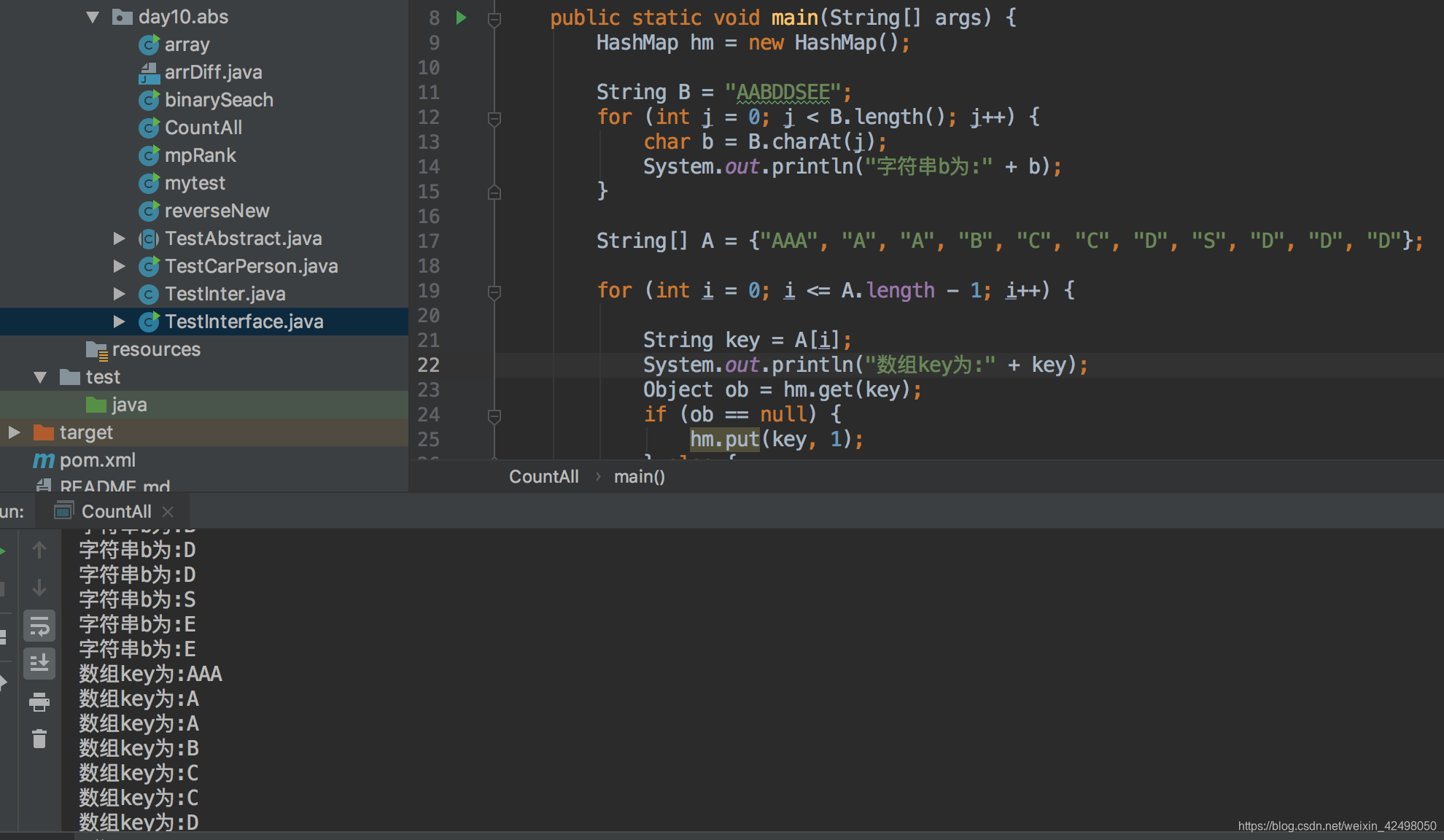Select the binarySeach class file
Viewport: 1444px width, 840px height.
pyautogui.click(x=218, y=100)
